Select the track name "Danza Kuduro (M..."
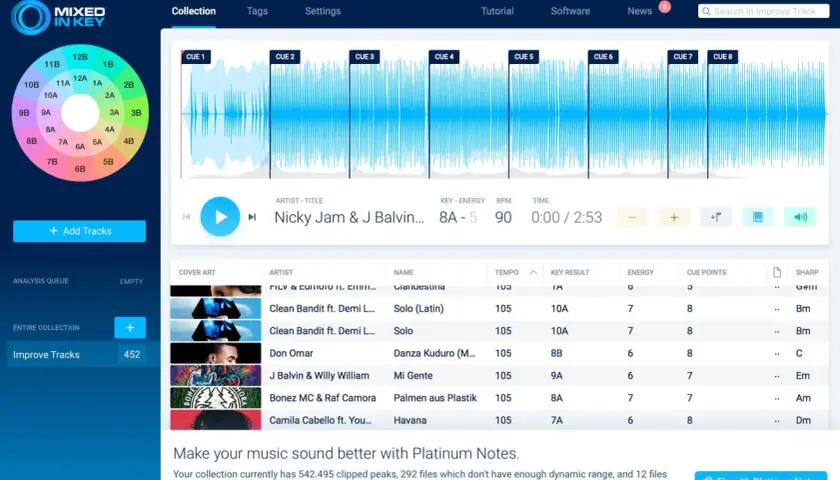This screenshot has height=480, width=840. tap(434, 353)
